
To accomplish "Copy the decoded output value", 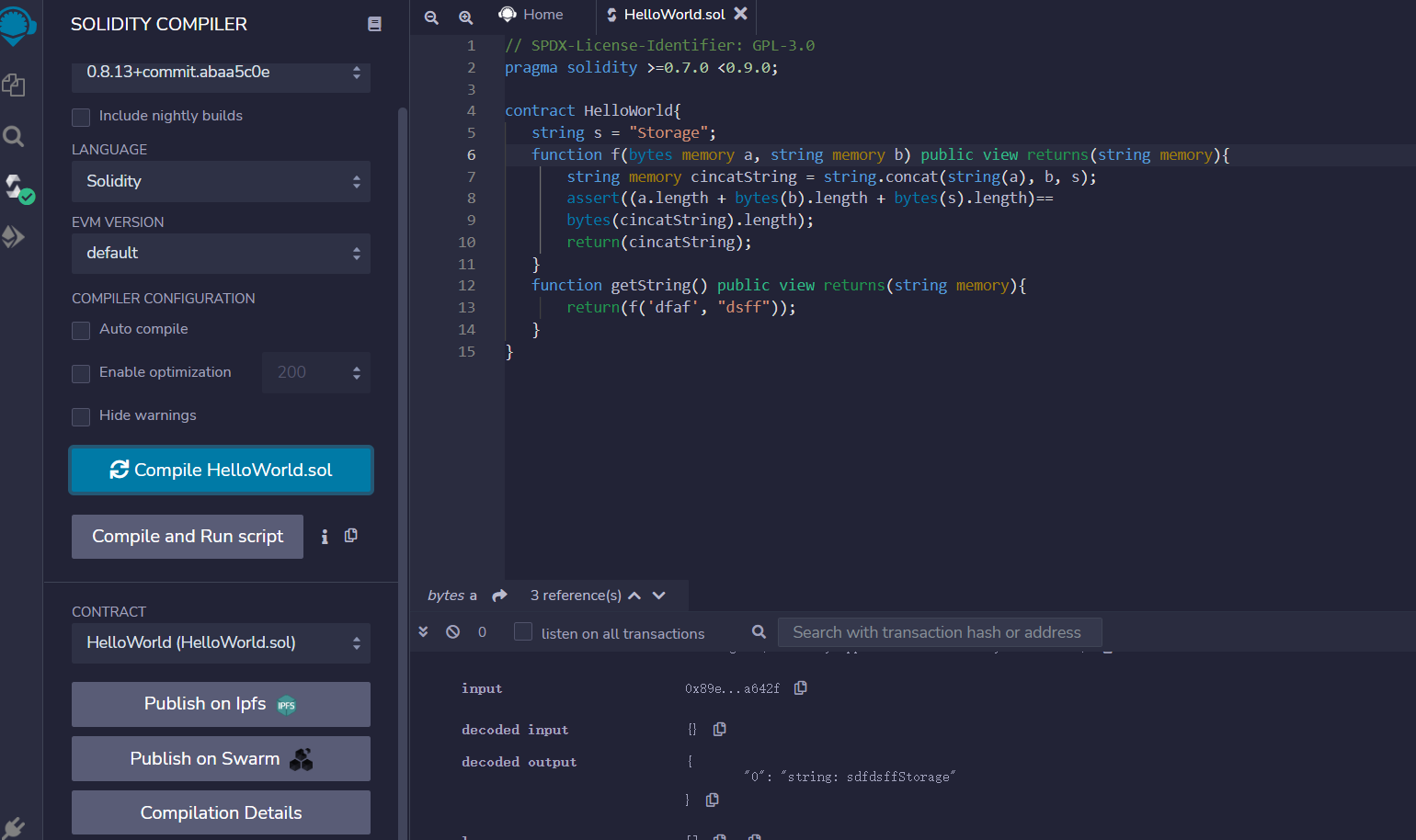I will [712, 800].
